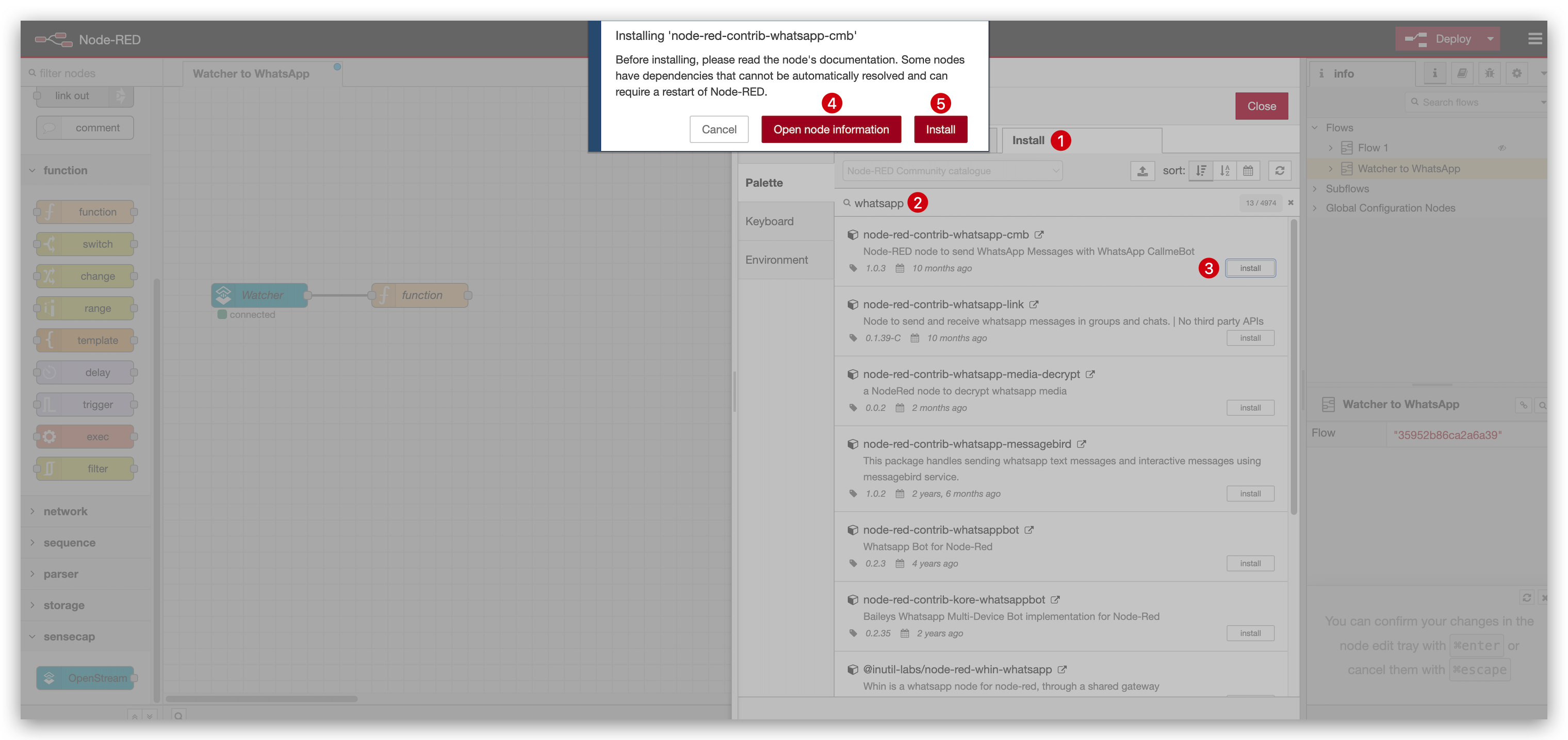Viewport: 1568px width, 740px height.
Task: Click the Deploy button
Action: point(1439,39)
